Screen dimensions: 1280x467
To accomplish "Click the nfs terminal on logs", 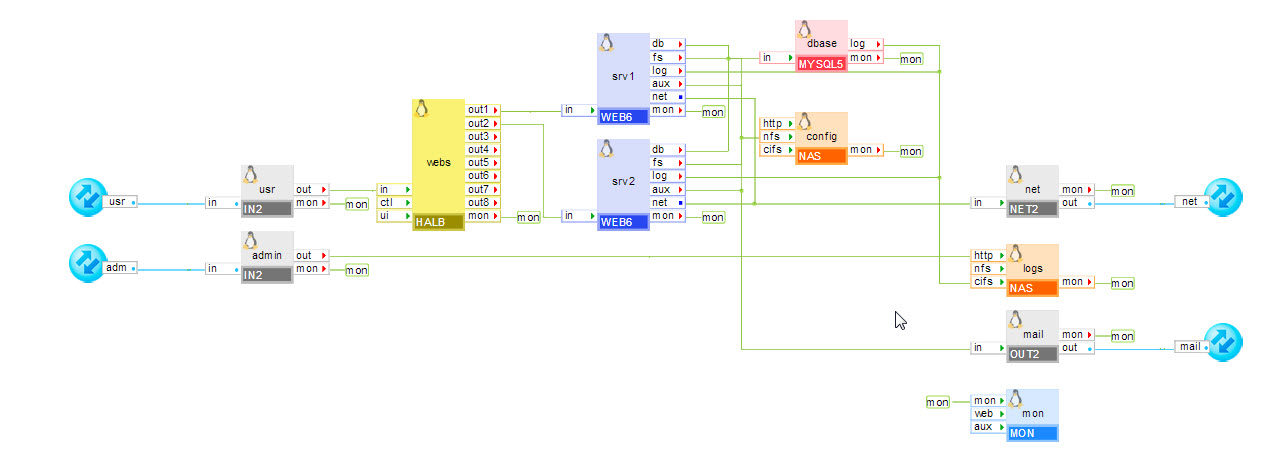I will tap(988, 269).
